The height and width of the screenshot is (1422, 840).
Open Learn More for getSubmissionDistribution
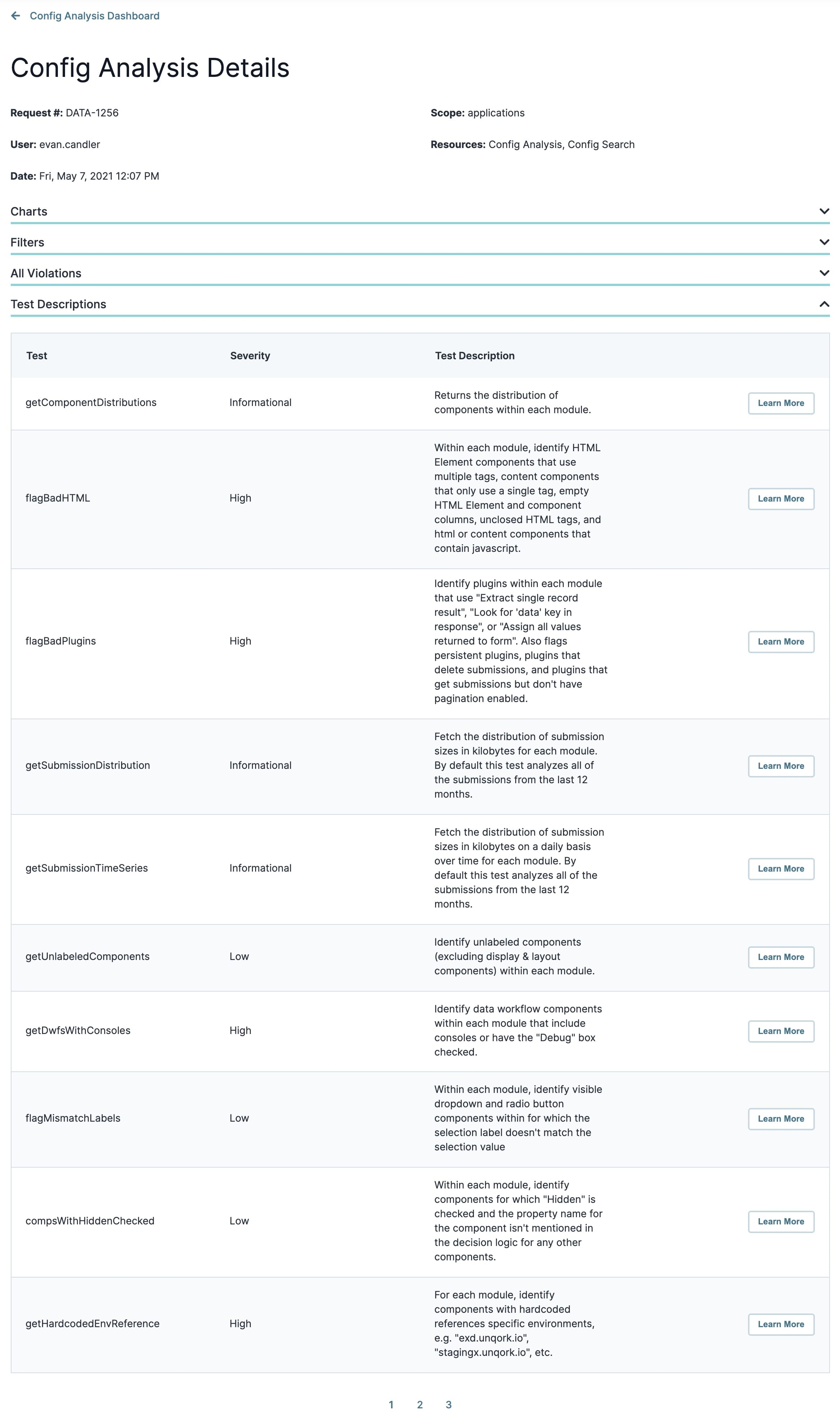781,766
